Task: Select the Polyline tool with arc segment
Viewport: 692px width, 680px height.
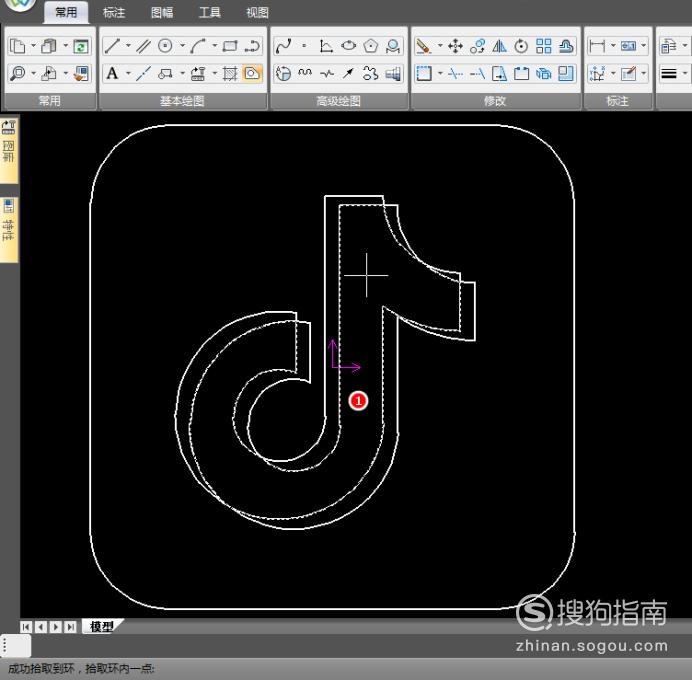Action: [x=252, y=46]
